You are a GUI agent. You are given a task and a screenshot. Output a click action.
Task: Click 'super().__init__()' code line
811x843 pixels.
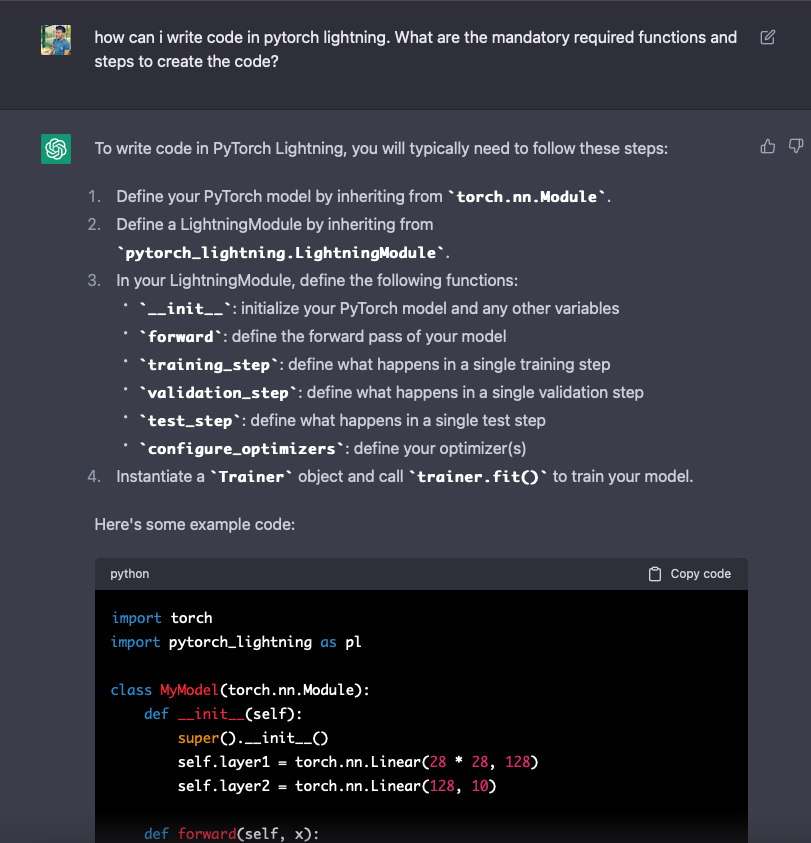click(x=253, y=738)
